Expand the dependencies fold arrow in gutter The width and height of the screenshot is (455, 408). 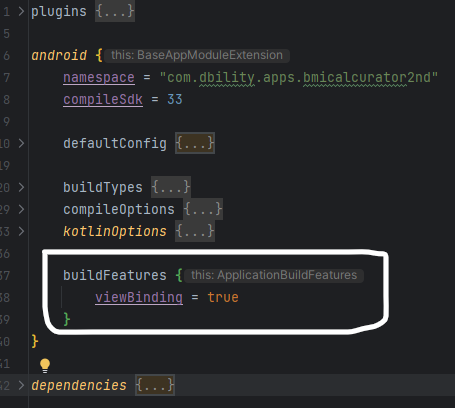point(21,385)
